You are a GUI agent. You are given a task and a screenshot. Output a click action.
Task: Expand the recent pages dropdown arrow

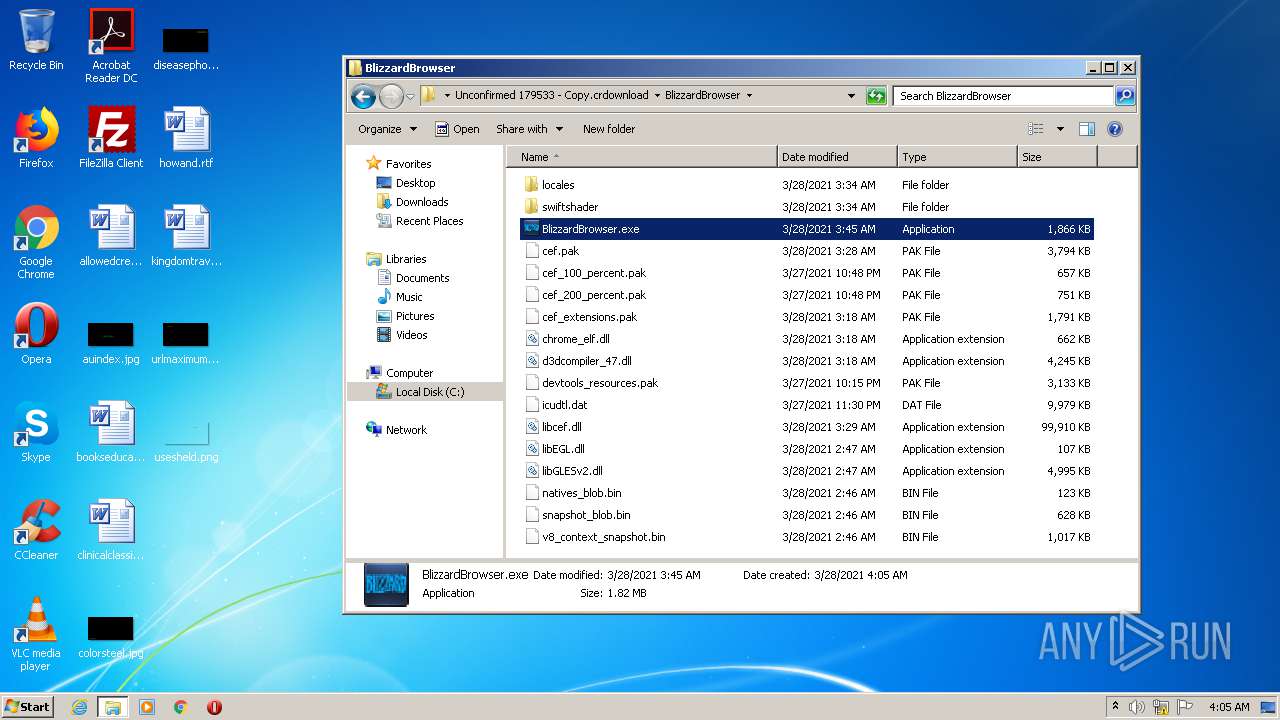pos(410,97)
